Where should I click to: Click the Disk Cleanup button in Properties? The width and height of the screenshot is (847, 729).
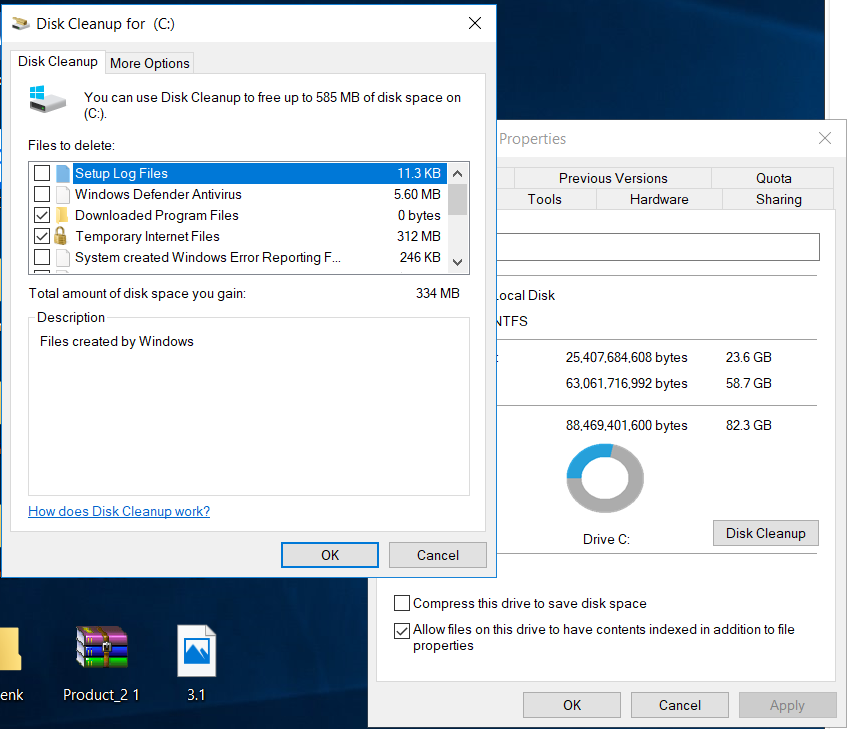(x=765, y=533)
